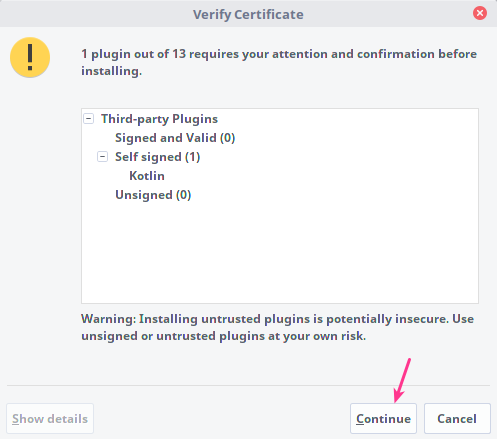Click the pink arrow pointing at Continue

pyautogui.click(x=402, y=380)
